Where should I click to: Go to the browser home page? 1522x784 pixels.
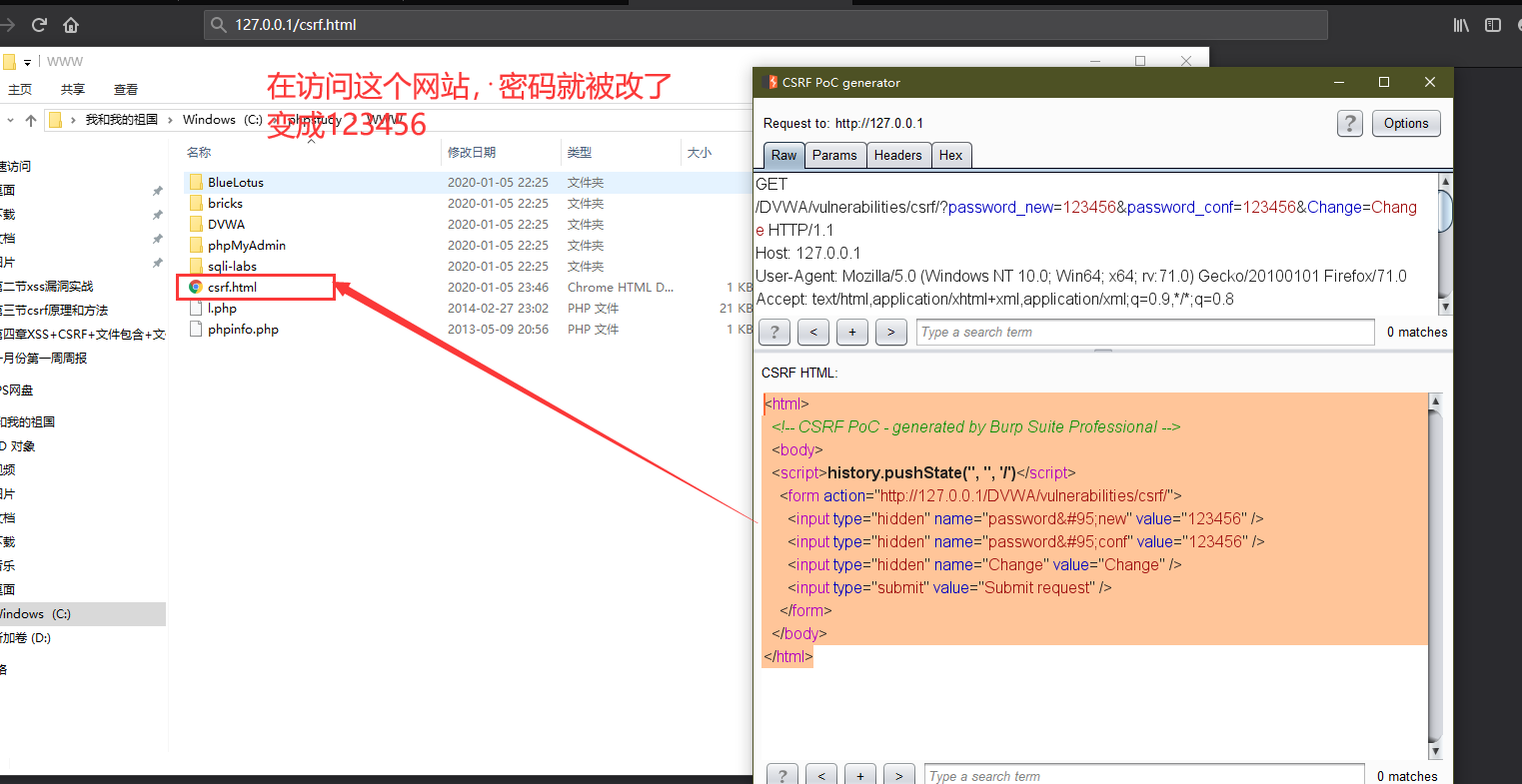[71, 25]
